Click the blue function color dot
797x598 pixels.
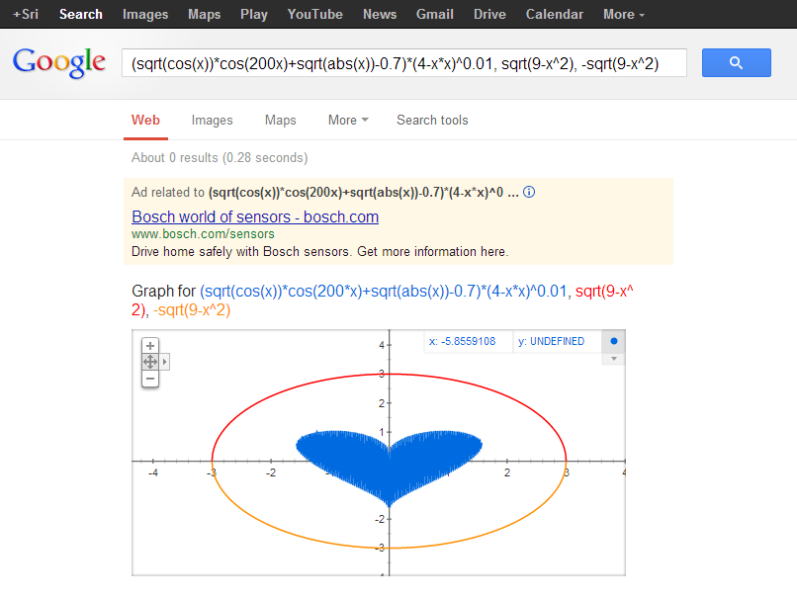[x=614, y=341]
